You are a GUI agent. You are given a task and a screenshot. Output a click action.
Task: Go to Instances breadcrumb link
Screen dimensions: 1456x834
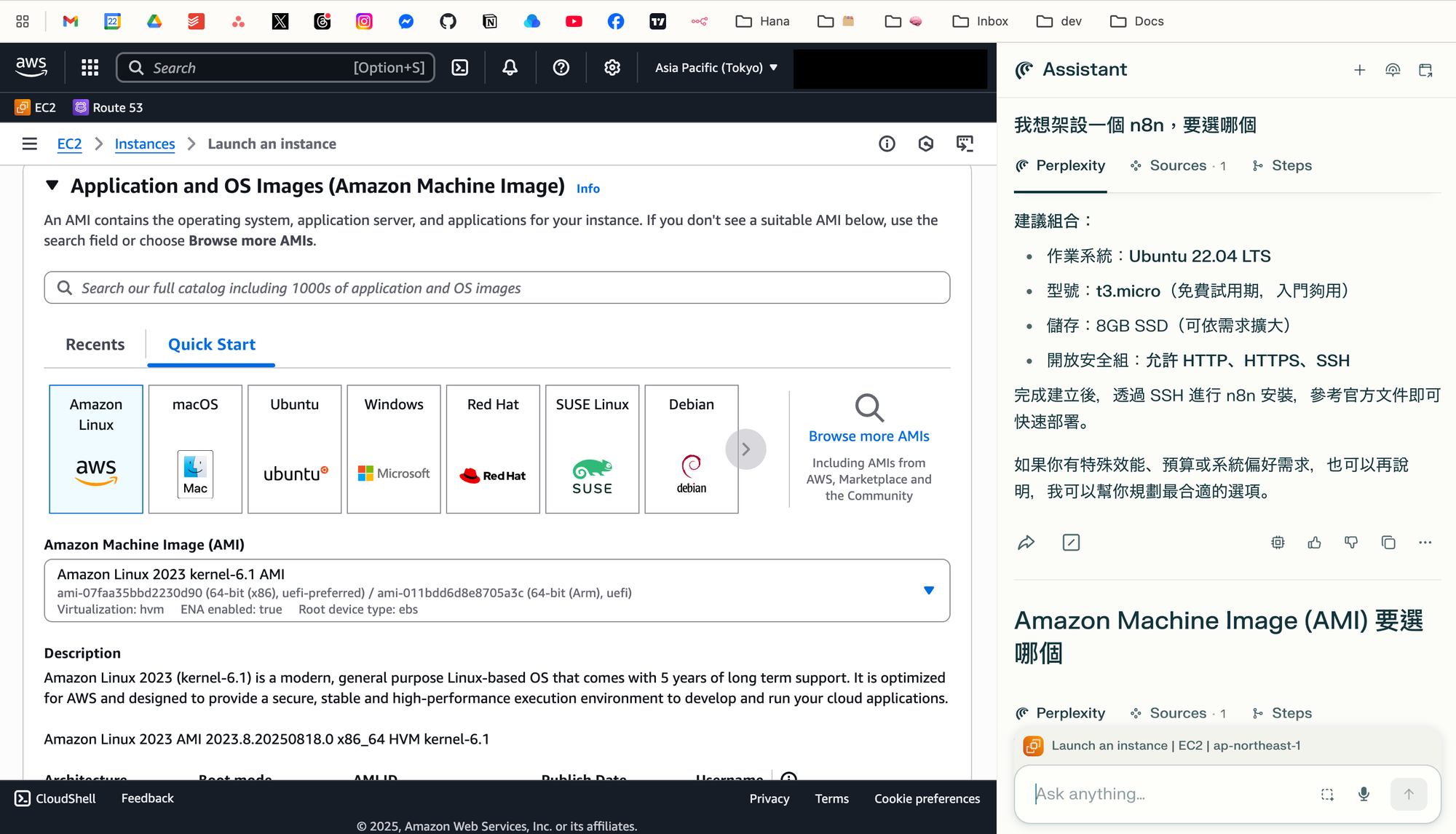(145, 143)
